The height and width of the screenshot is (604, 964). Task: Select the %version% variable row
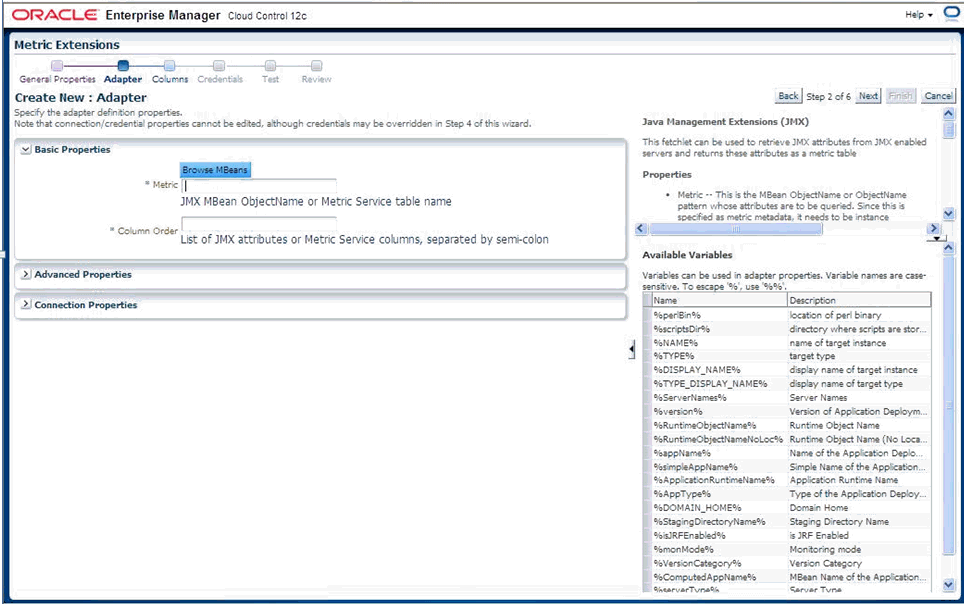787,411
